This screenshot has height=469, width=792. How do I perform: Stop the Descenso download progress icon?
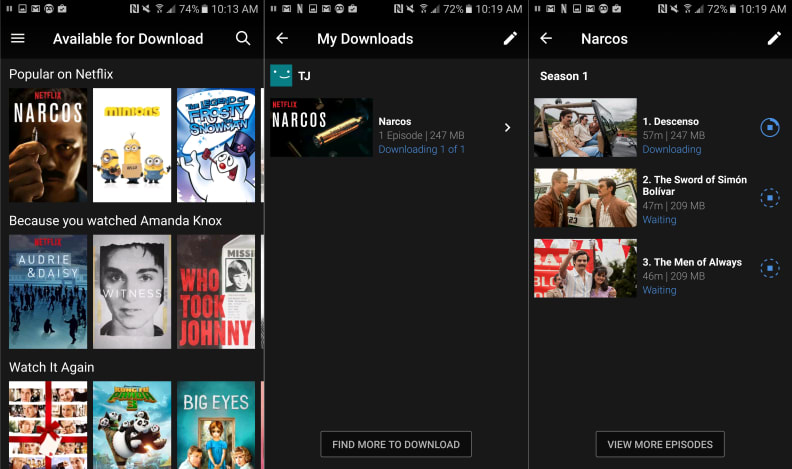point(770,128)
